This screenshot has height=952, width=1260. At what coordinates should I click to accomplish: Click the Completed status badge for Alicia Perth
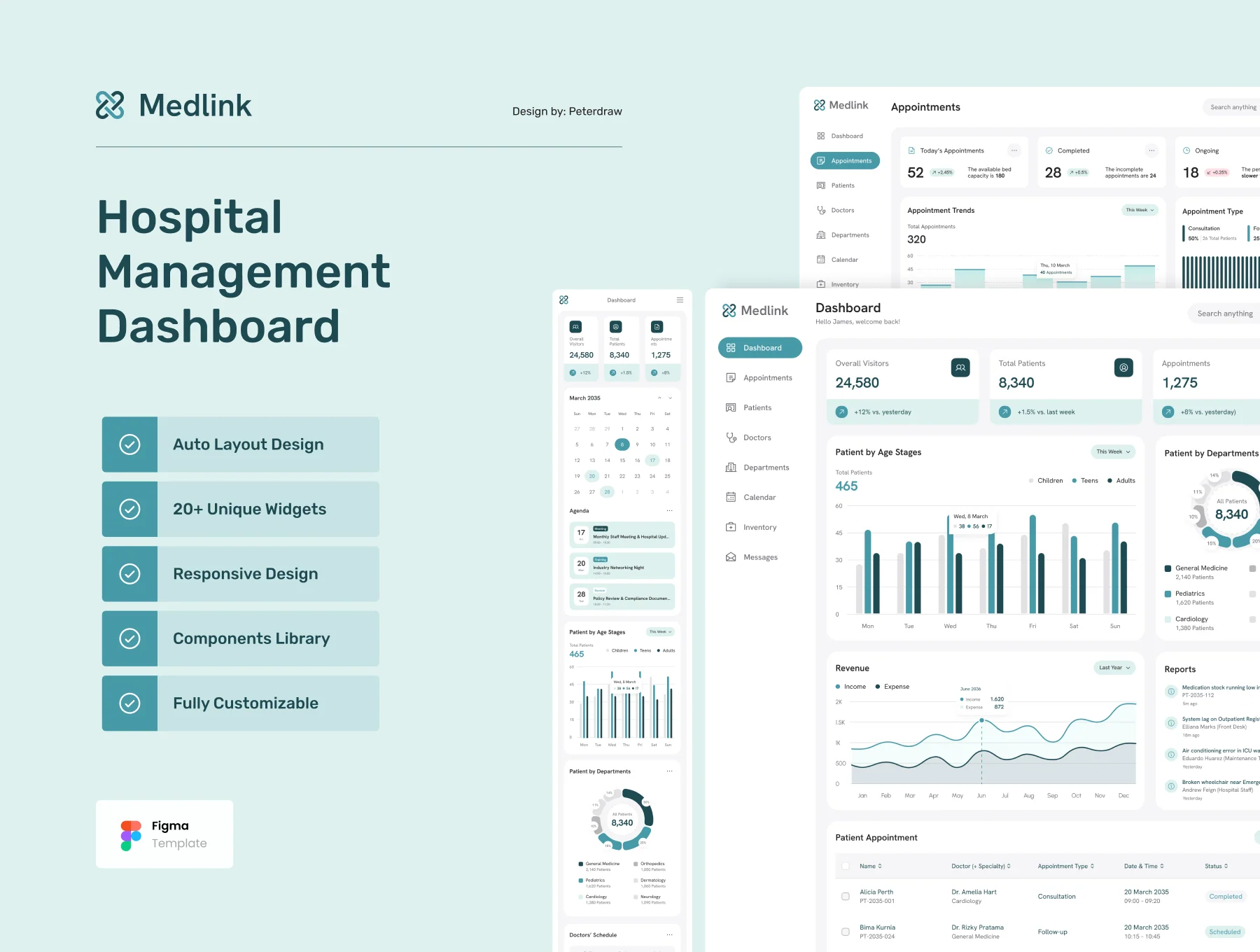pyautogui.click(x=1226, y=896)
